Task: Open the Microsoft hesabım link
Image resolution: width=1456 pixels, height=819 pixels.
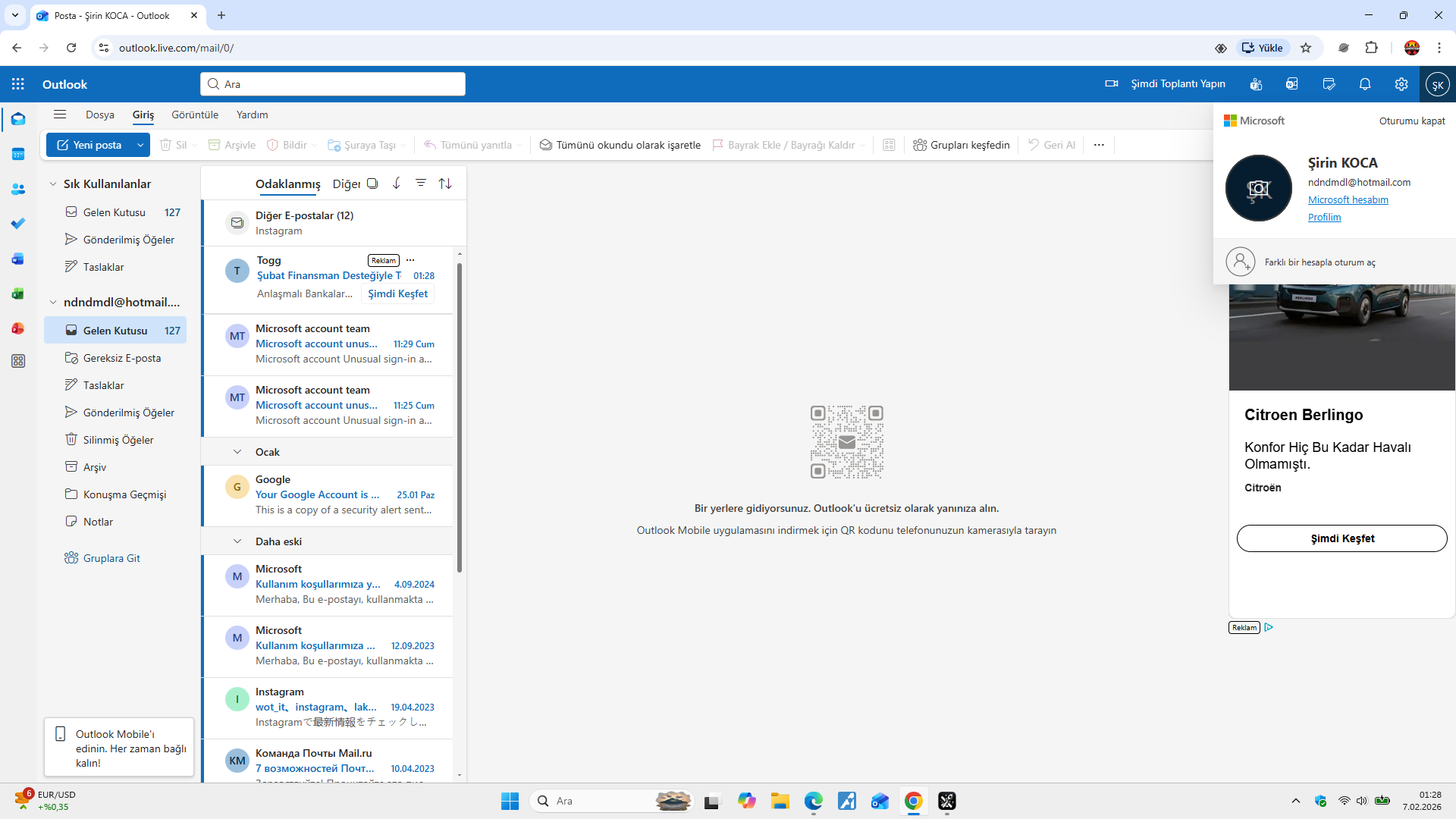Action: 1348,200
